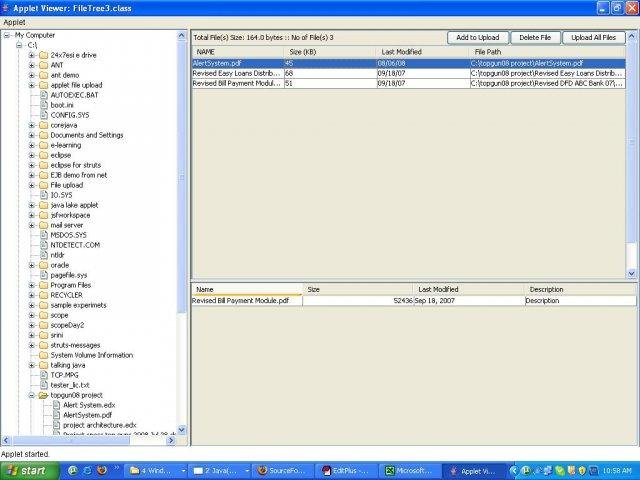Click the ANT folder icon

pos(44,65)
